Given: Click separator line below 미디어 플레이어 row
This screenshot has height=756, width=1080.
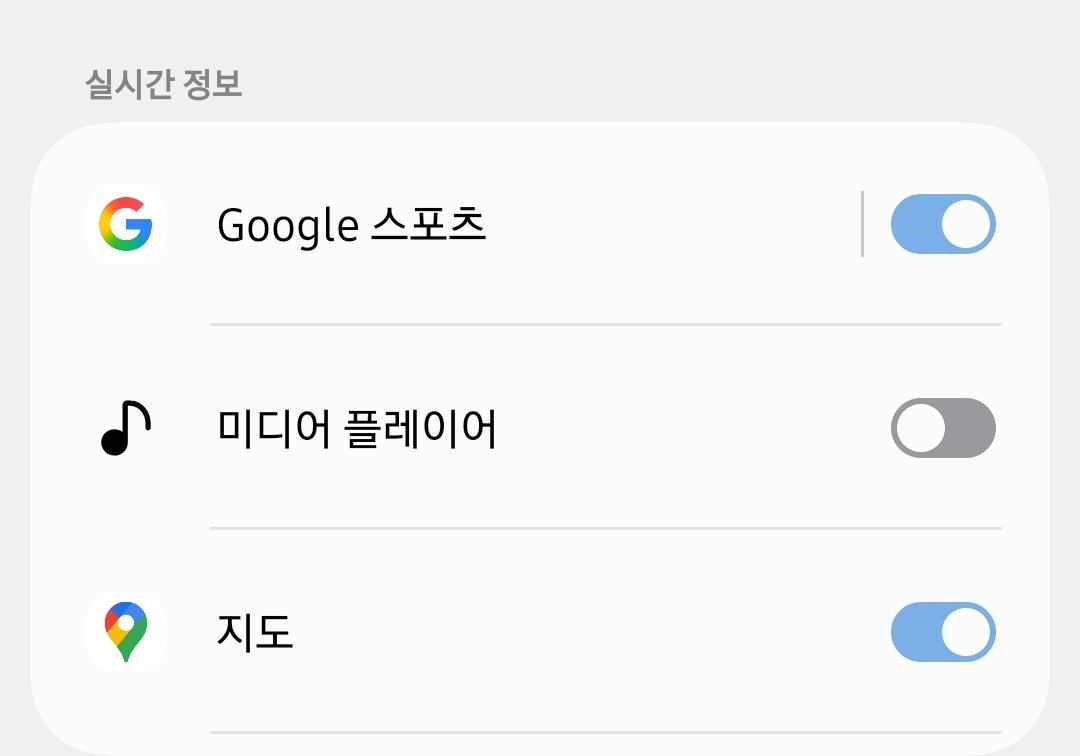Looking at the screenshot, I should tap(605, 528).
